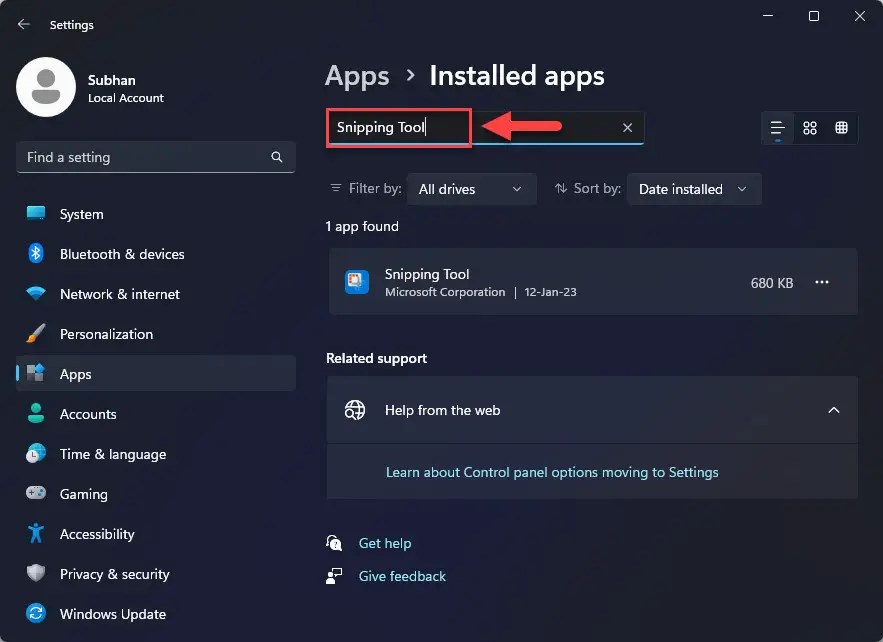Switch to list view layout icon
The width and height of the screenshot is (883, 642).
click(x=778, y=128)
